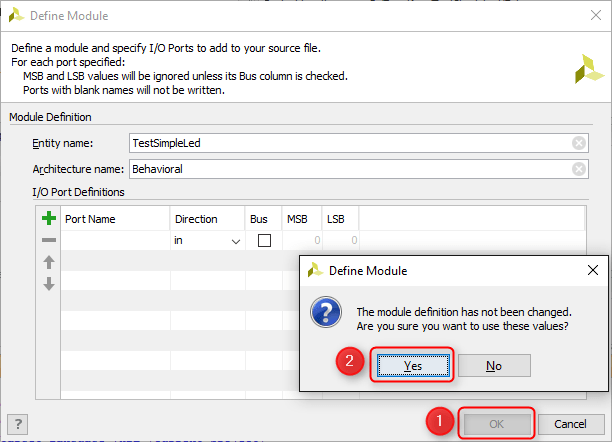
Task: Enable the Bus checkbox for the first port
Action: click(265, 241)
